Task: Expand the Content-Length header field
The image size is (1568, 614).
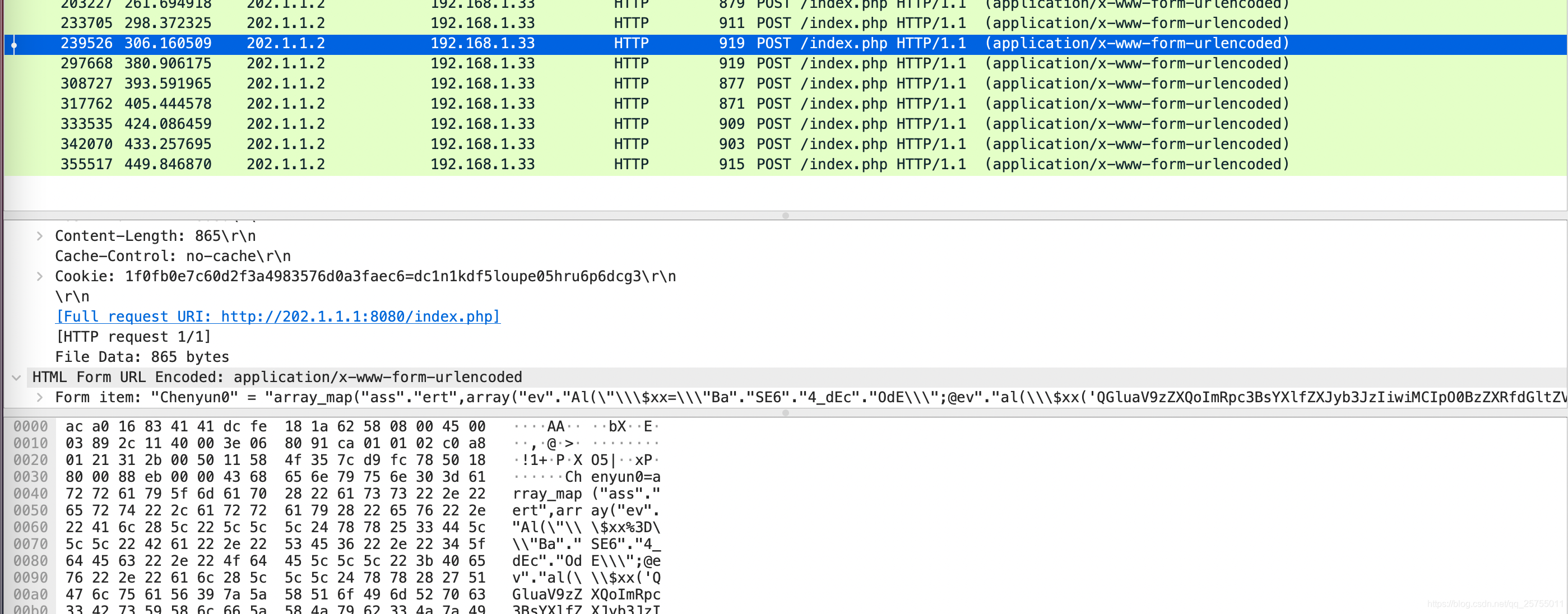Action: (x=40, y=236)
